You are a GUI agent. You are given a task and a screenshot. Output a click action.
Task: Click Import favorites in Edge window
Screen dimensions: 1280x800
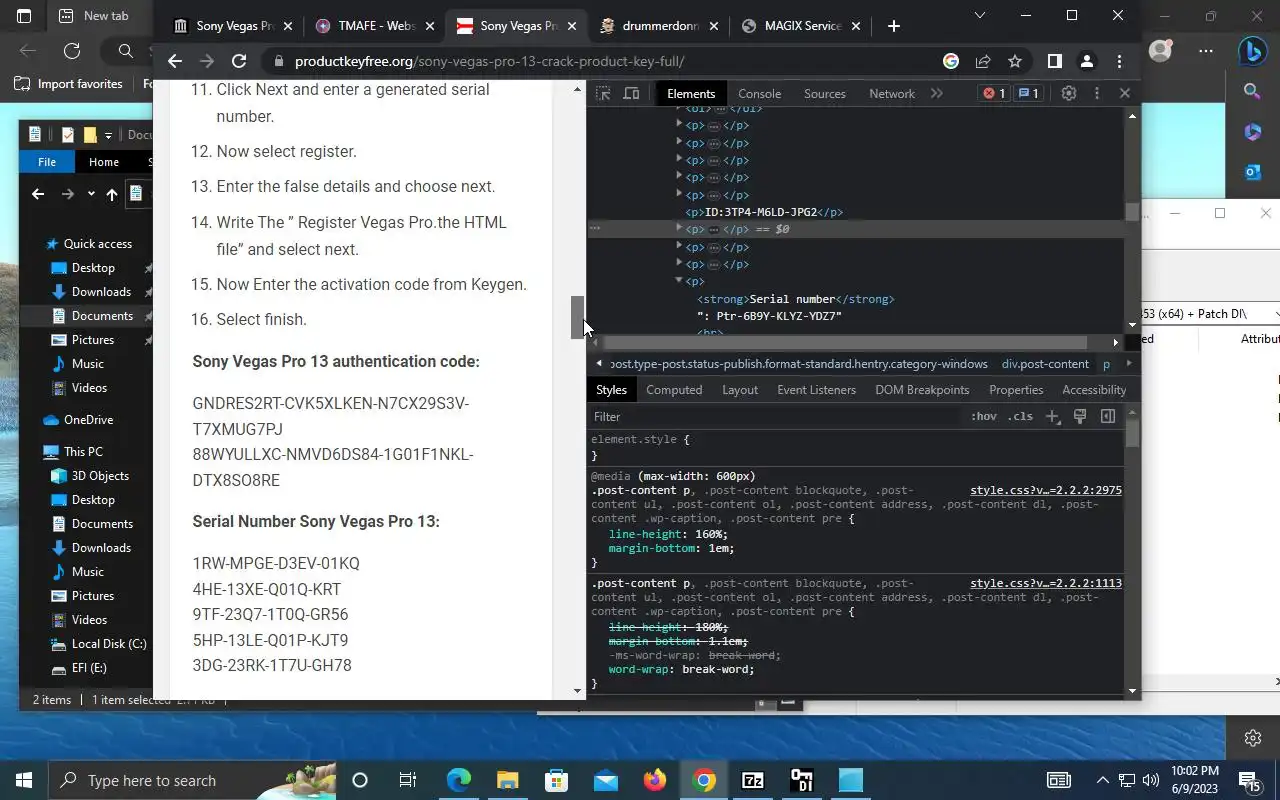pos(69,84)
